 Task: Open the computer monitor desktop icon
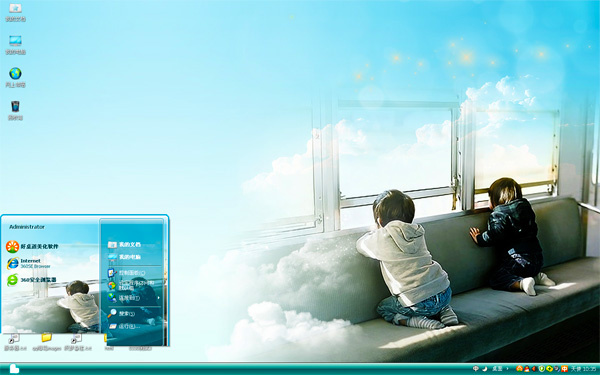pyautogui.click(x=15, y=41)
